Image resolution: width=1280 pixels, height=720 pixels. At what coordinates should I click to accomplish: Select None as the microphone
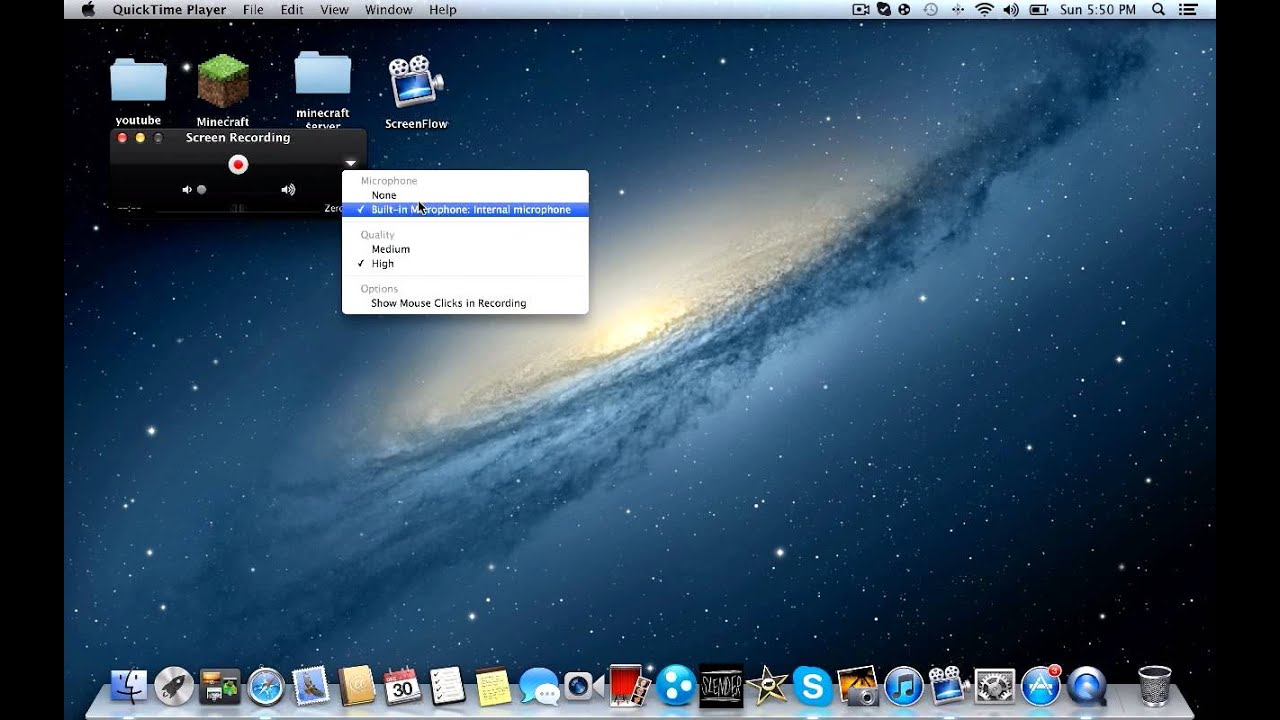(x=465, y=195)
